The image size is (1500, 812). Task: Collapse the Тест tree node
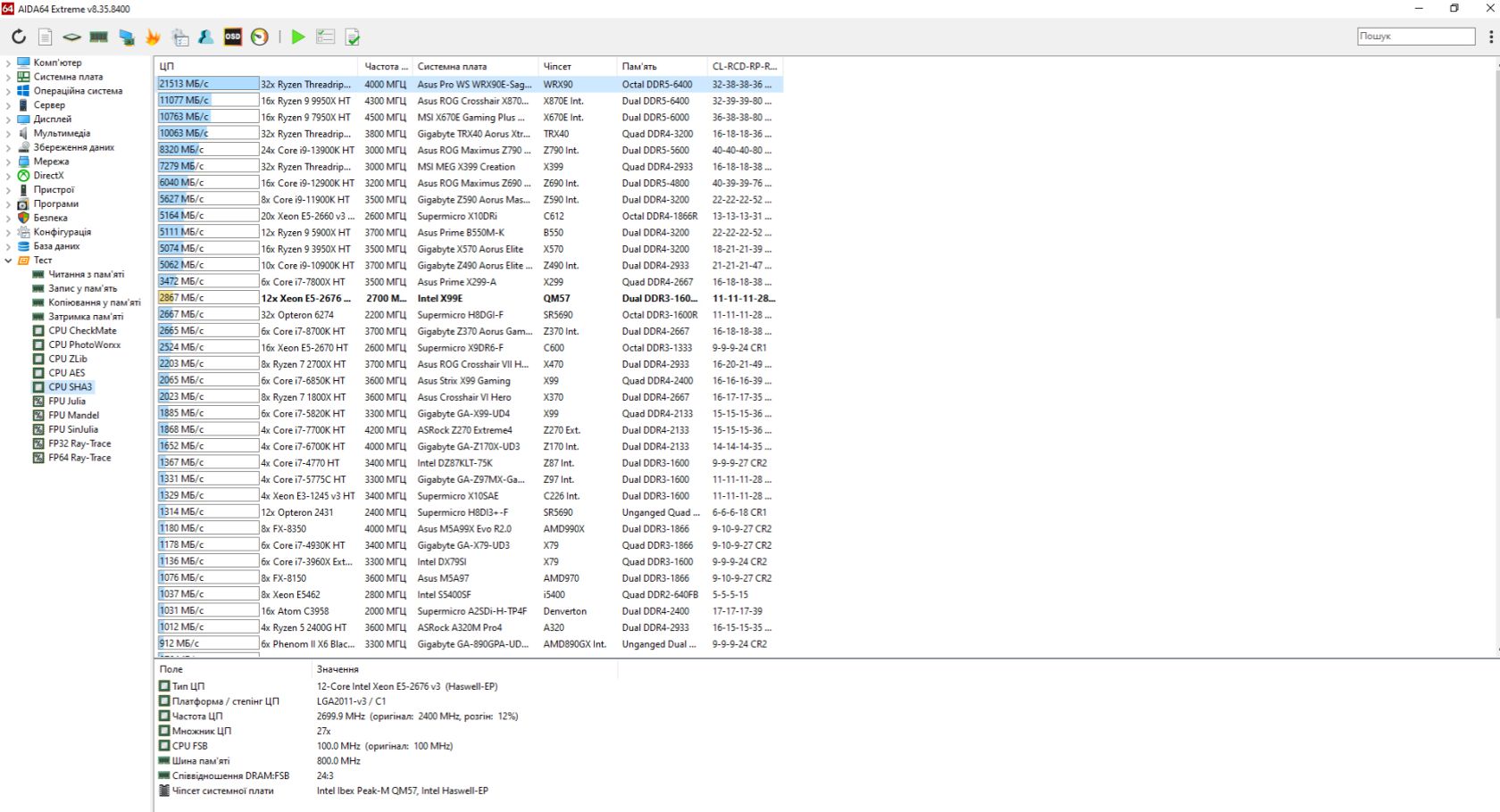[8, 261]
